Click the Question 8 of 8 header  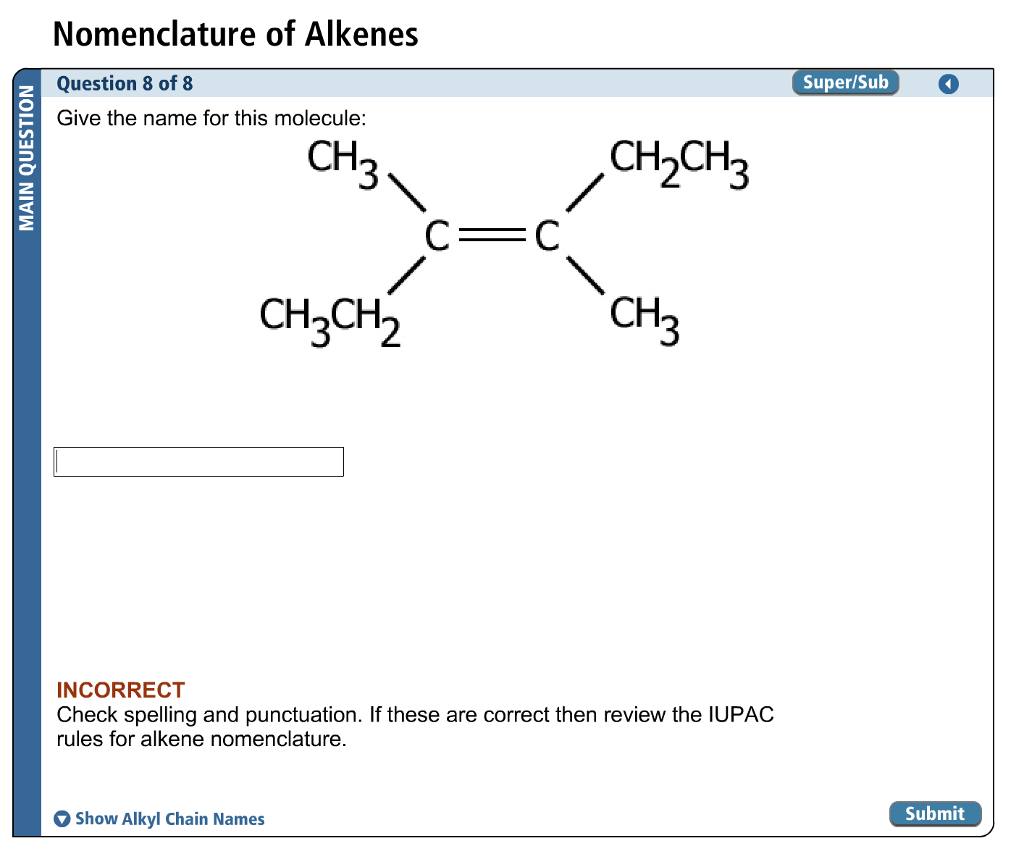coord(123,83)
